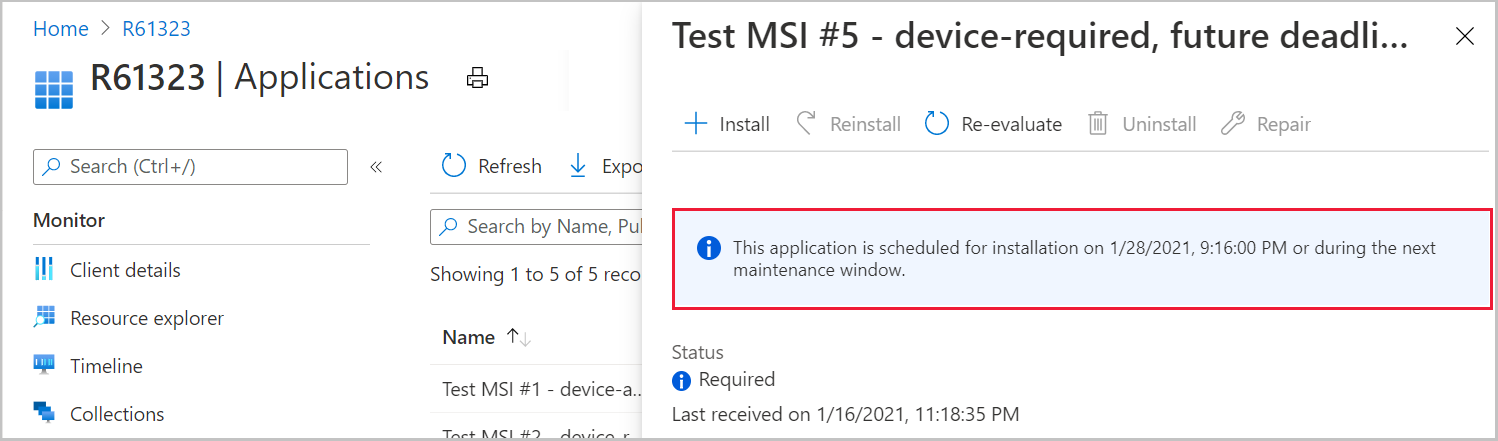Click the R61323 breadcrumb link
1498x441 pixels.
pyautogui.click(x=156, y=29)
